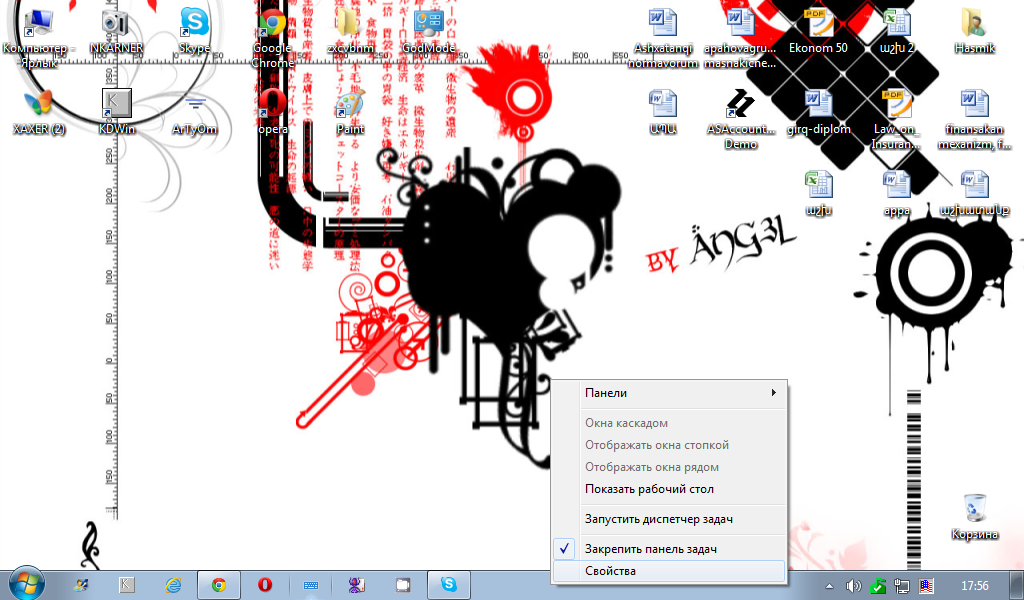Expand the Панели submenu

[669, 393]
